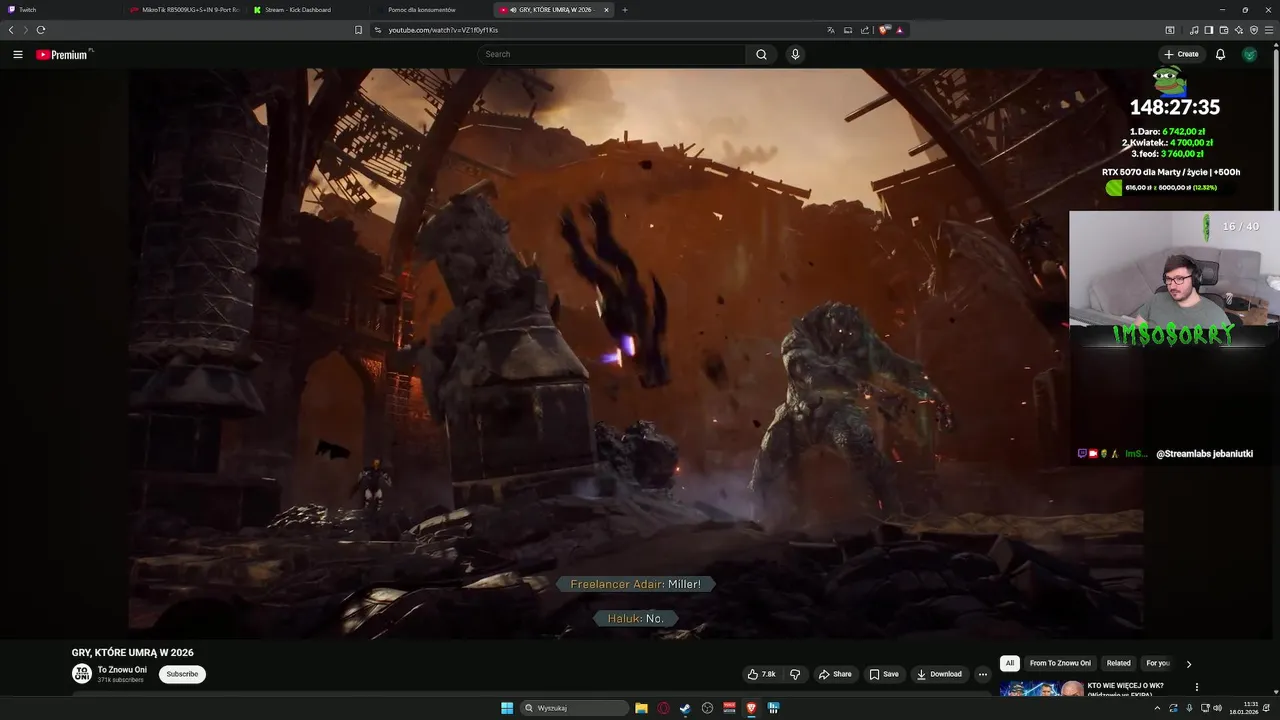
Task: Go back with the browser back arrow
Action: (11, 30)
